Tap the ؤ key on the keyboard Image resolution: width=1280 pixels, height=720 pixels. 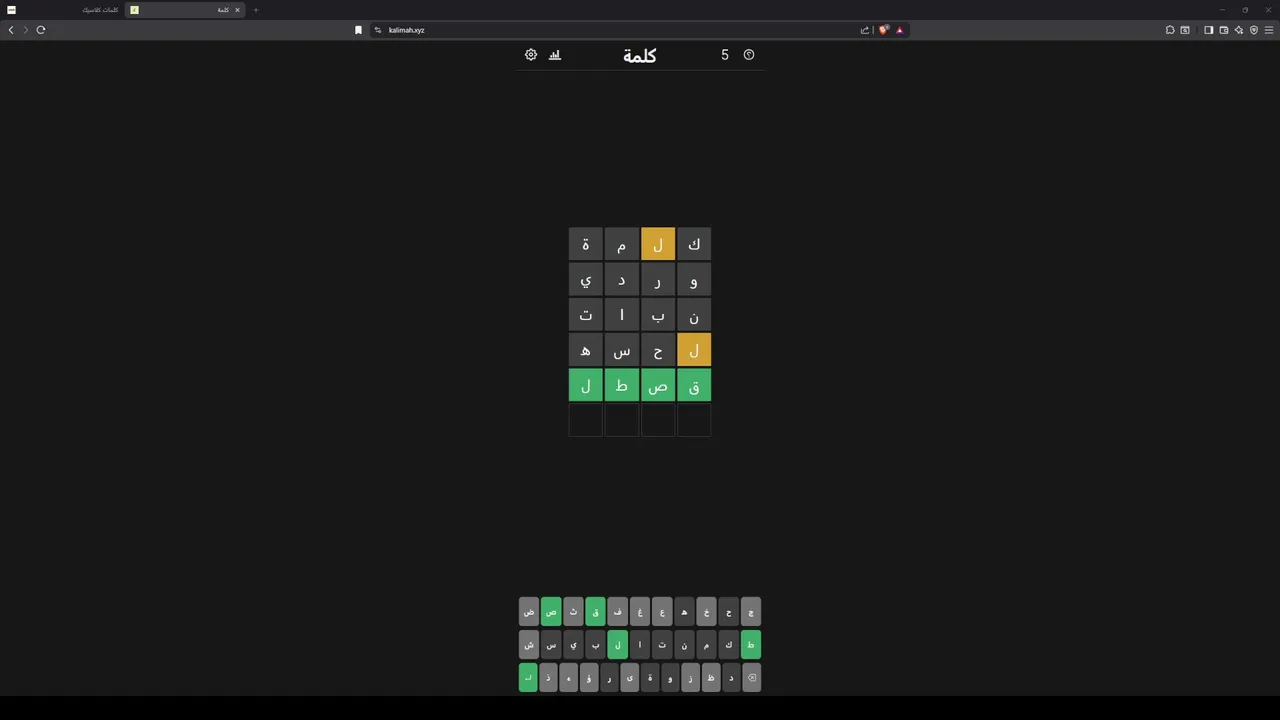point(589,678)
